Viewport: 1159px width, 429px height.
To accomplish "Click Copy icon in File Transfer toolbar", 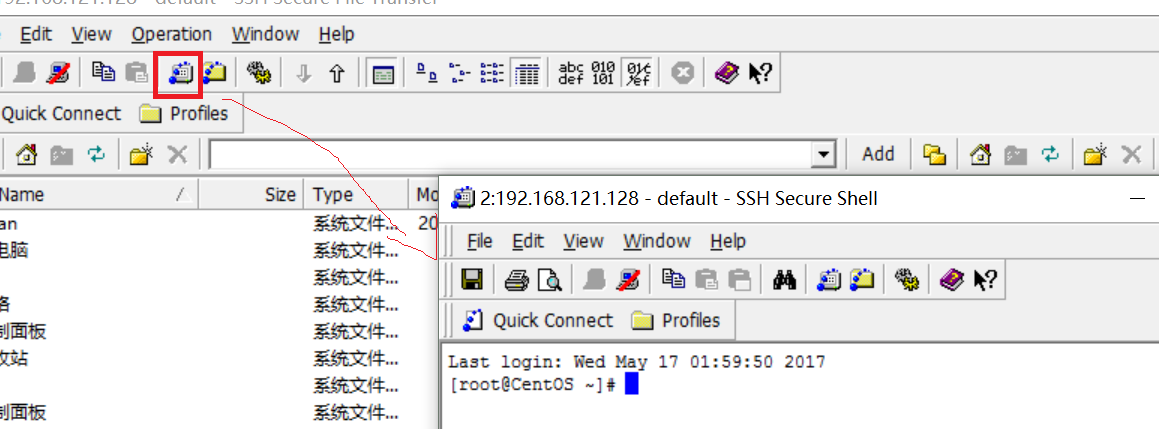I will (103, 72).
